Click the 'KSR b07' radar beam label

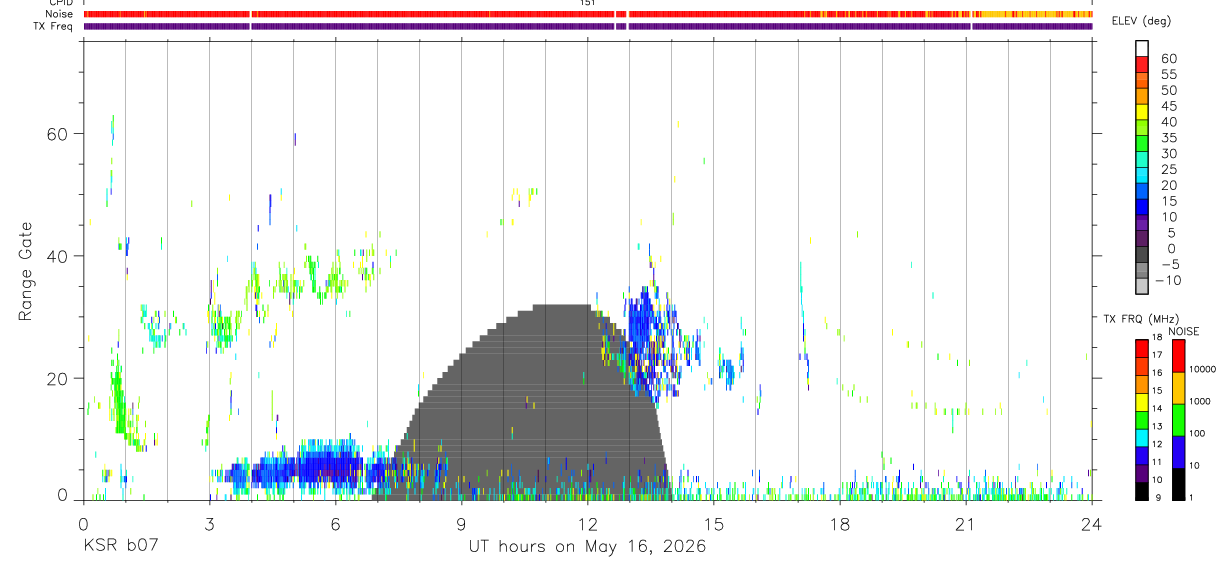[119, 546]
